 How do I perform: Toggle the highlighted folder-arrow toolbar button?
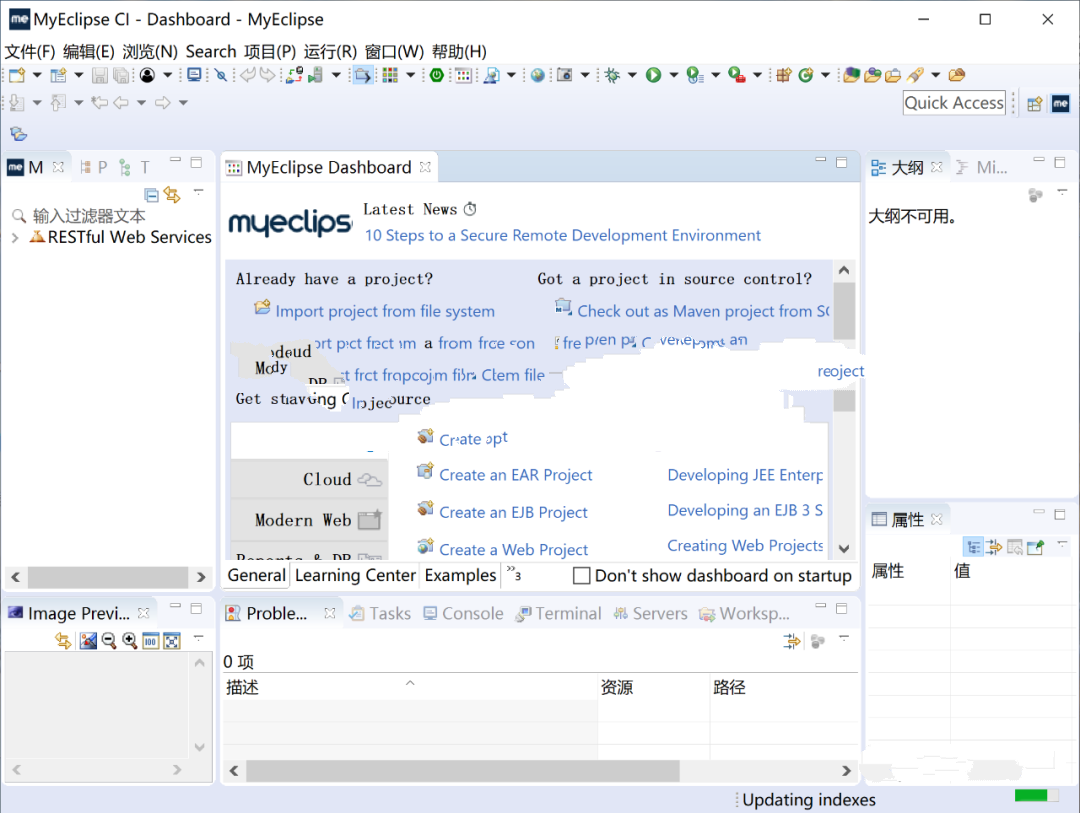(362, 75)
